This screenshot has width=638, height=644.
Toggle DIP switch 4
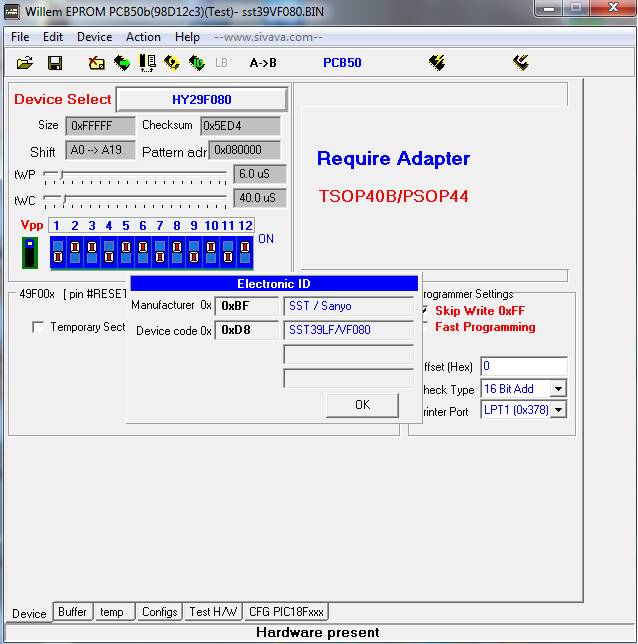109,252
